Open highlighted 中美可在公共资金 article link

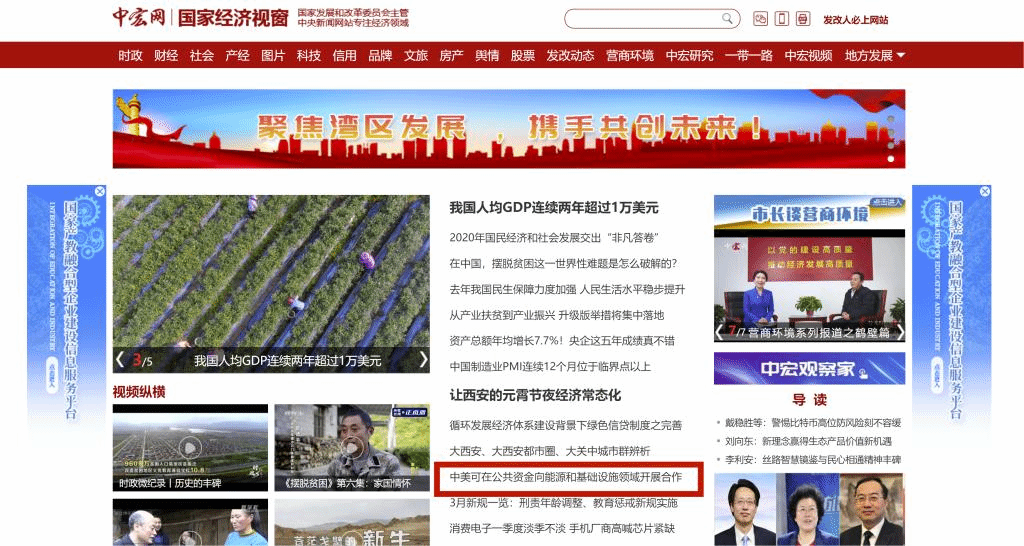[566, 478]
